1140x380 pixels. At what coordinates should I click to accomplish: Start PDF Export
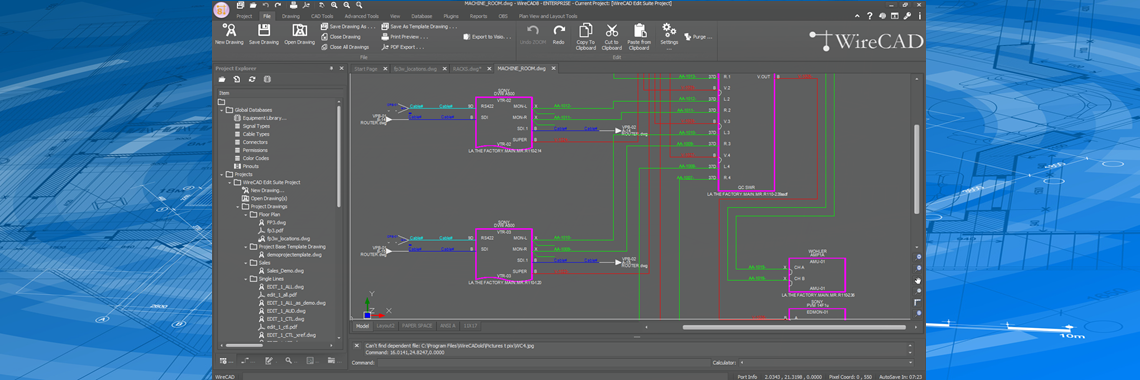coord(403,47)
